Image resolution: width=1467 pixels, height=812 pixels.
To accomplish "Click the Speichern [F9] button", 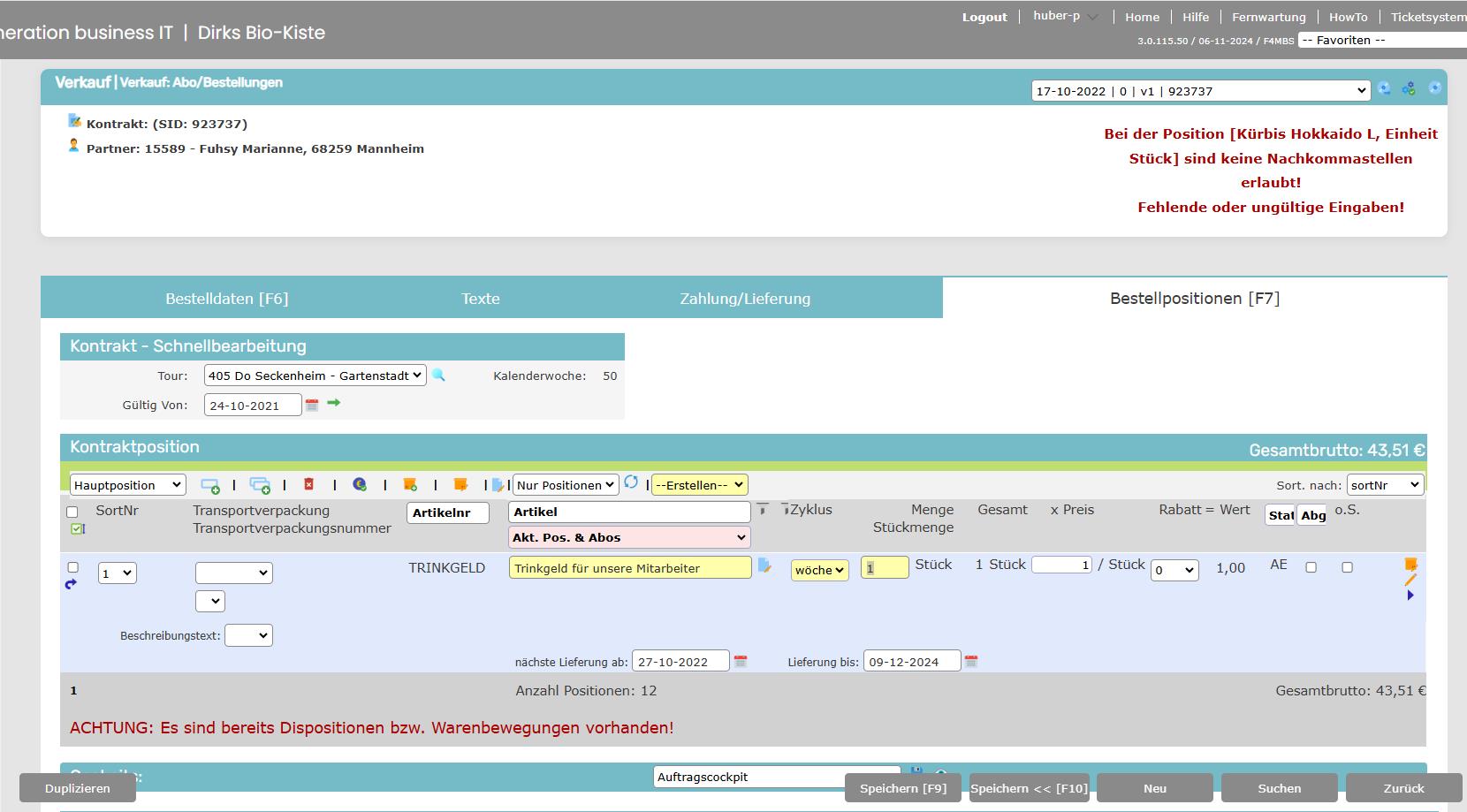I will (x=902, y=788).
